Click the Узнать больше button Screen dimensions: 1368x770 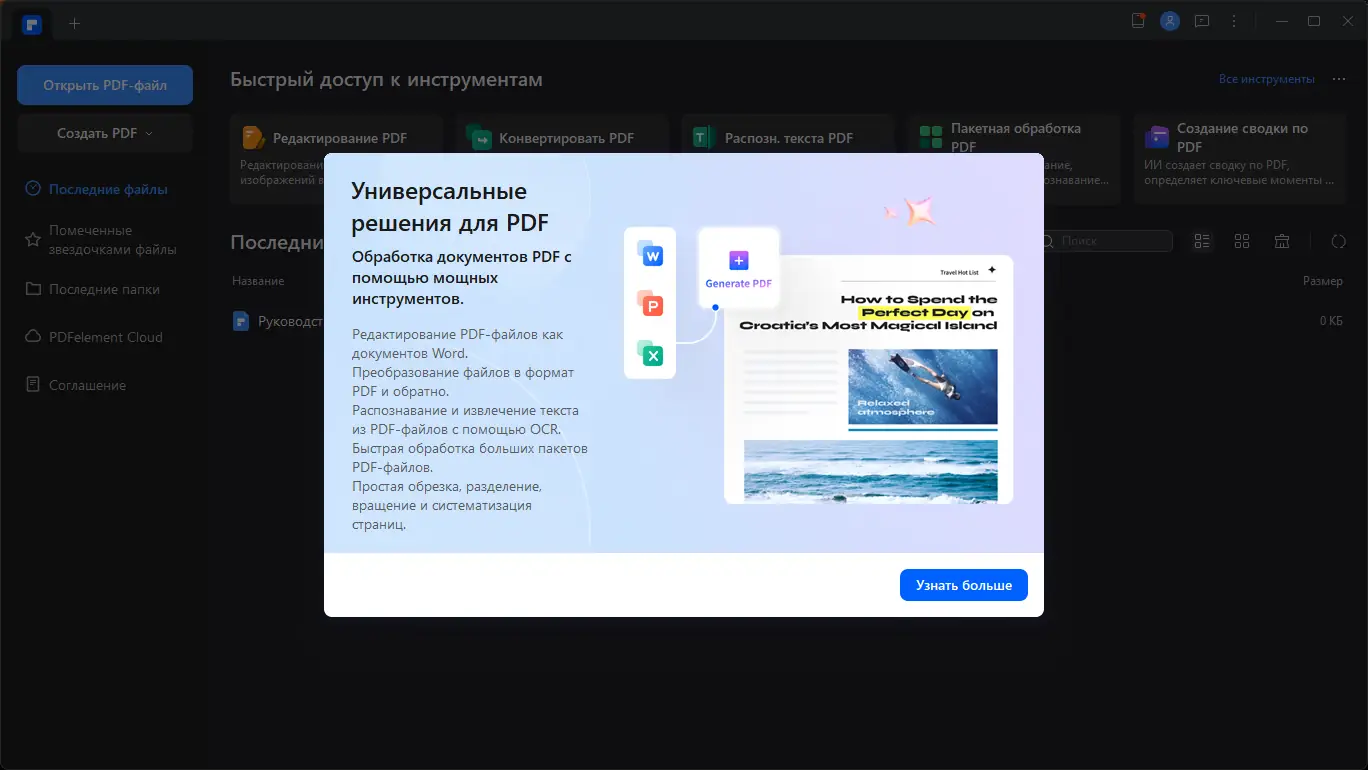[x=963, y=585]
